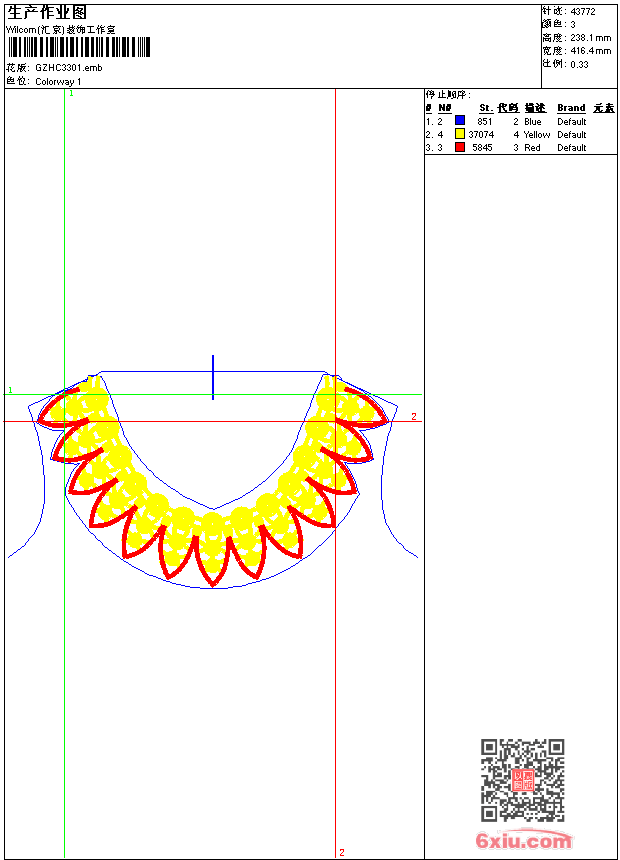The image size is (620, 860).
Task: Click the green guide label '1' at left edge
Action: [x=10, y=390]
